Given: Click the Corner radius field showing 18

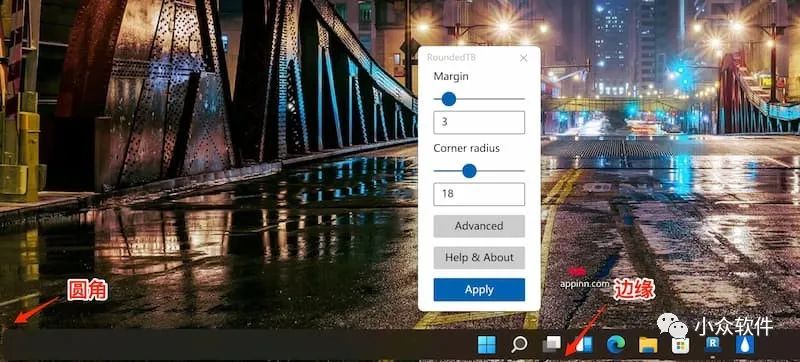Looking at the screenshot, I should pyautogui.click(x=479, y=194).
